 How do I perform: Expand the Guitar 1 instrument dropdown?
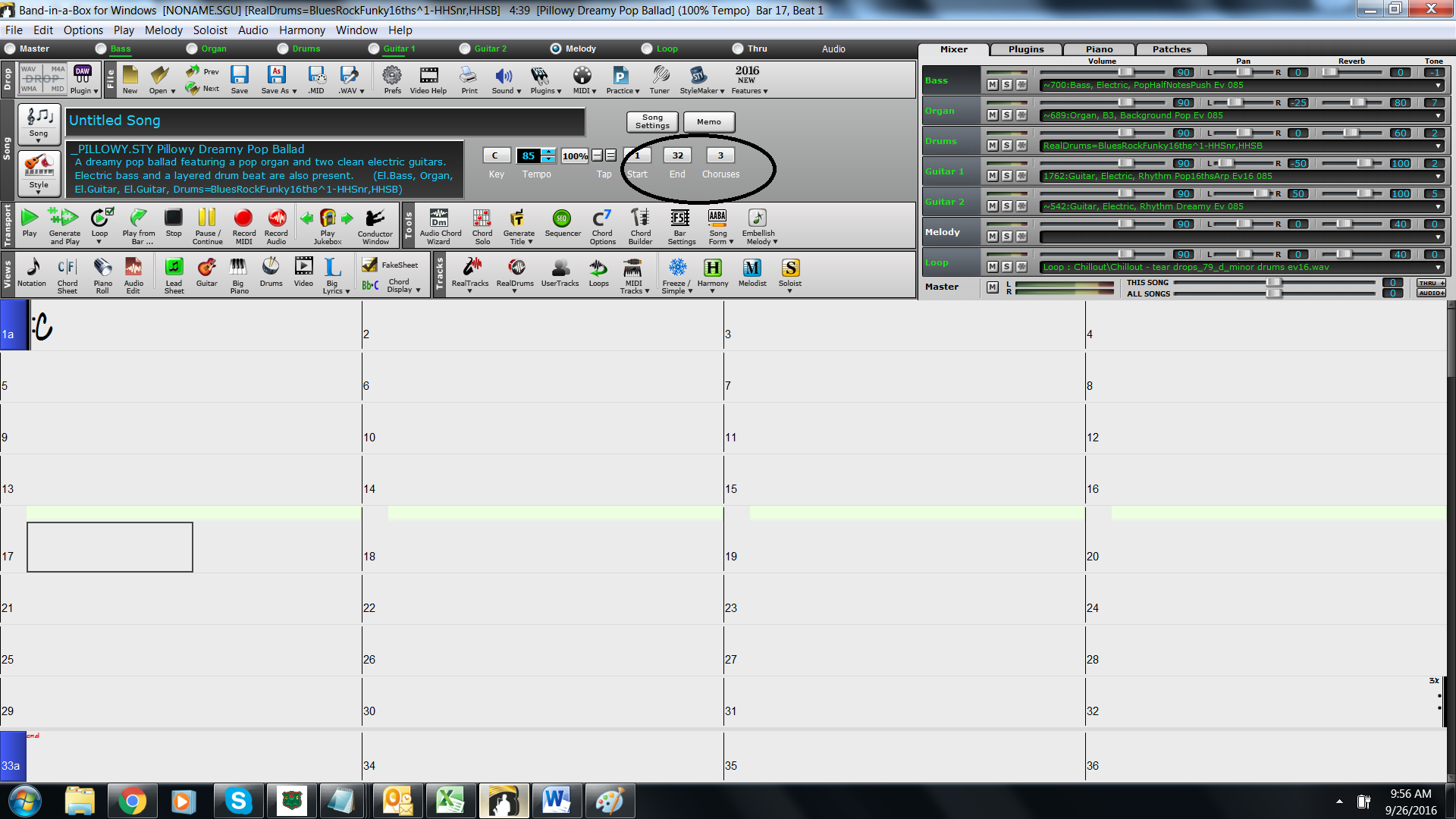tap(1438, 176)
